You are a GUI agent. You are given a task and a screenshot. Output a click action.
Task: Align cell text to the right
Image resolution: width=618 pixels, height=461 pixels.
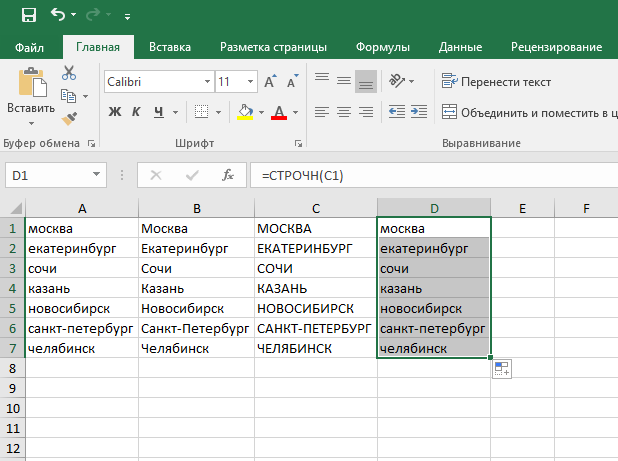(366, 112)
